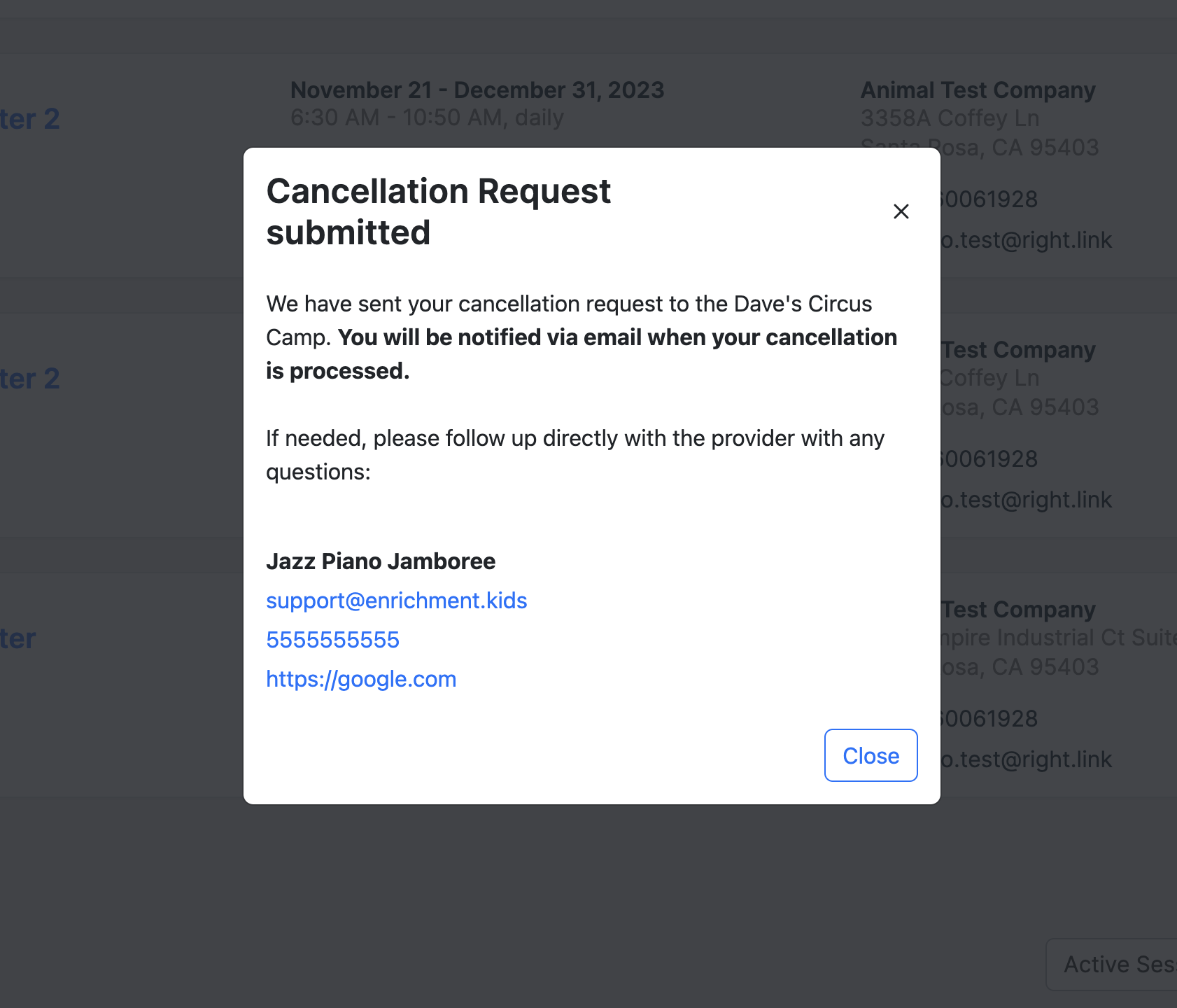Screen dimensions: 1177x1008
Task: Click the first row's o.test@right.link email
Action: [x=1027, y=240]
